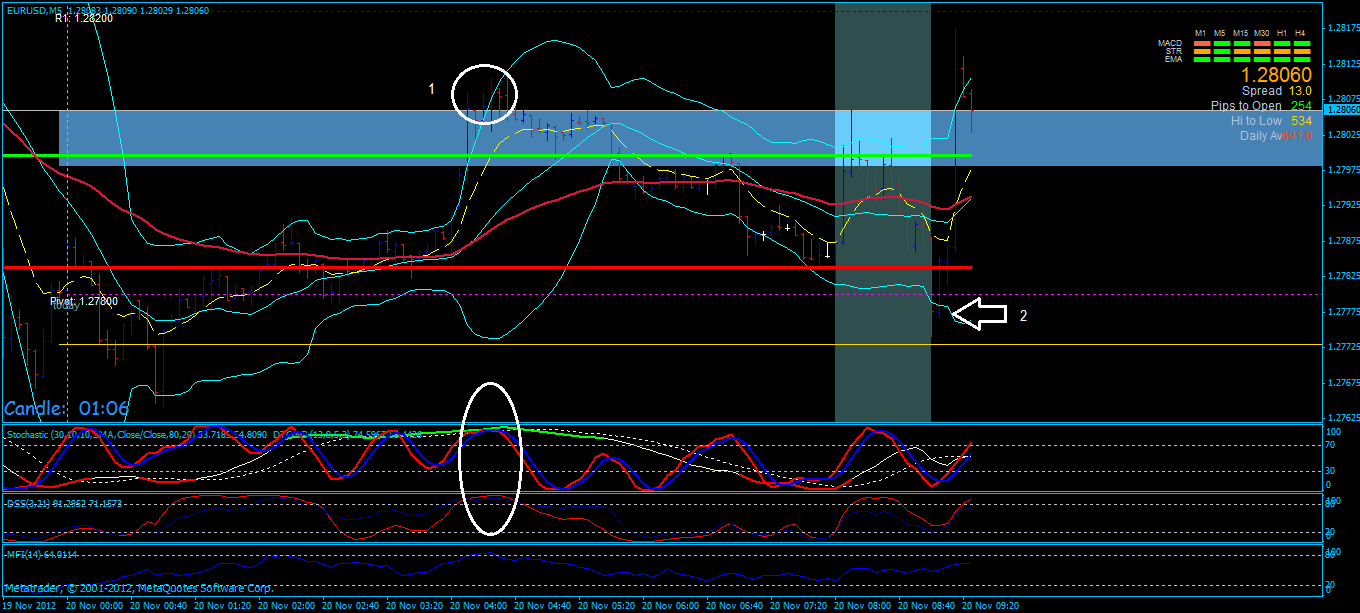Click the Pips to Open value 254
Screen dimensions: 1360x613
click(x=1301, y=105)
